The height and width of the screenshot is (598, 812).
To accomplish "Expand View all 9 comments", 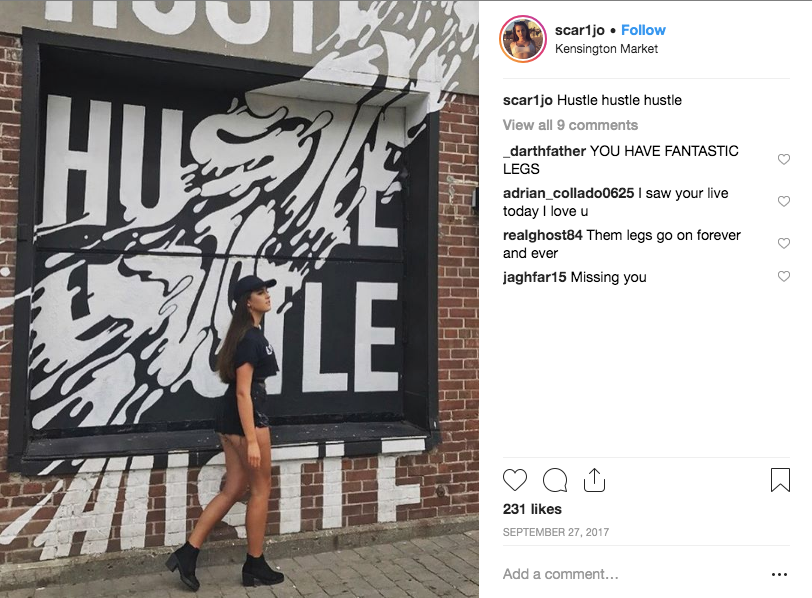I will [570, 125].
